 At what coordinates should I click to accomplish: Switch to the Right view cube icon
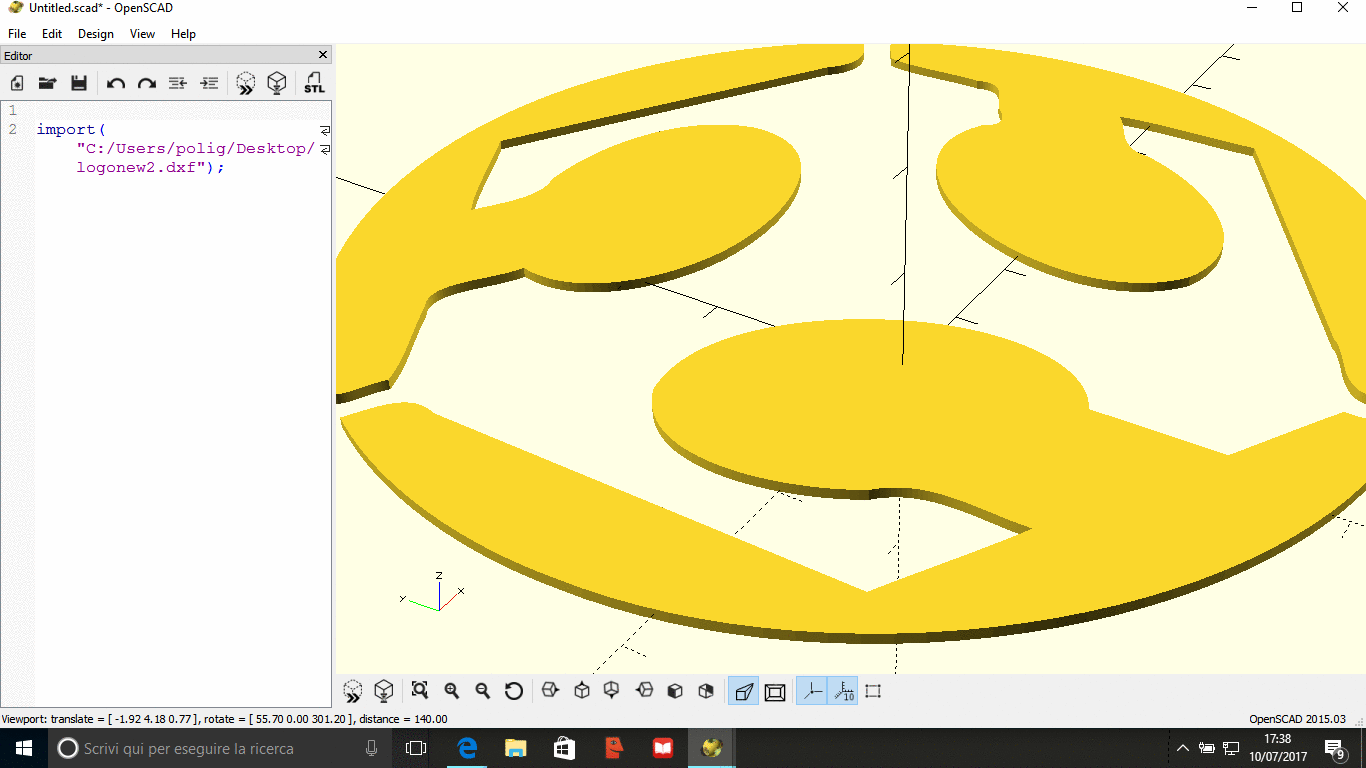(549, 690)
